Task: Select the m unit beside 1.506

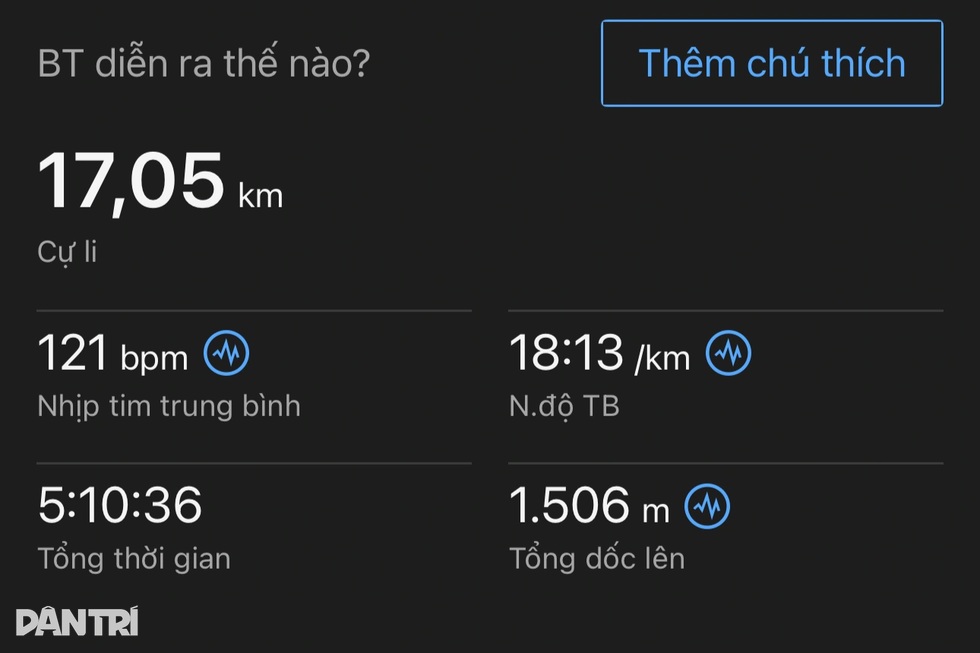Action: click(x=656, y=511)
